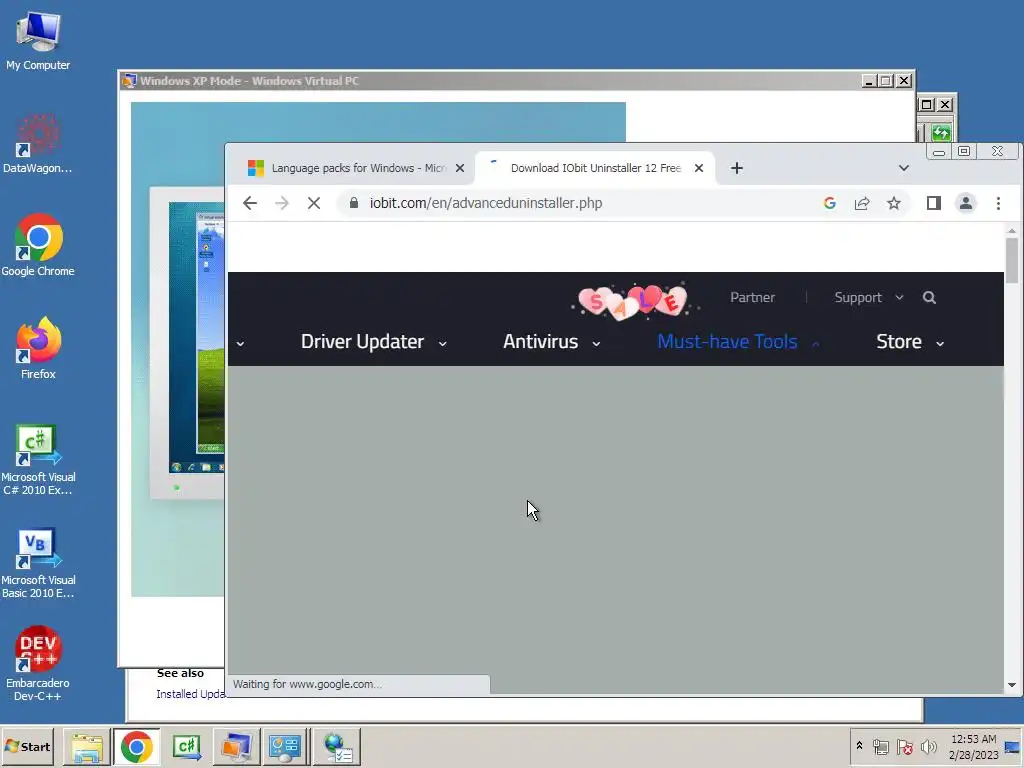This screenshot has width=1024, height=768.
Task: Expand the Antivirus menu
Action: point(551,342)
